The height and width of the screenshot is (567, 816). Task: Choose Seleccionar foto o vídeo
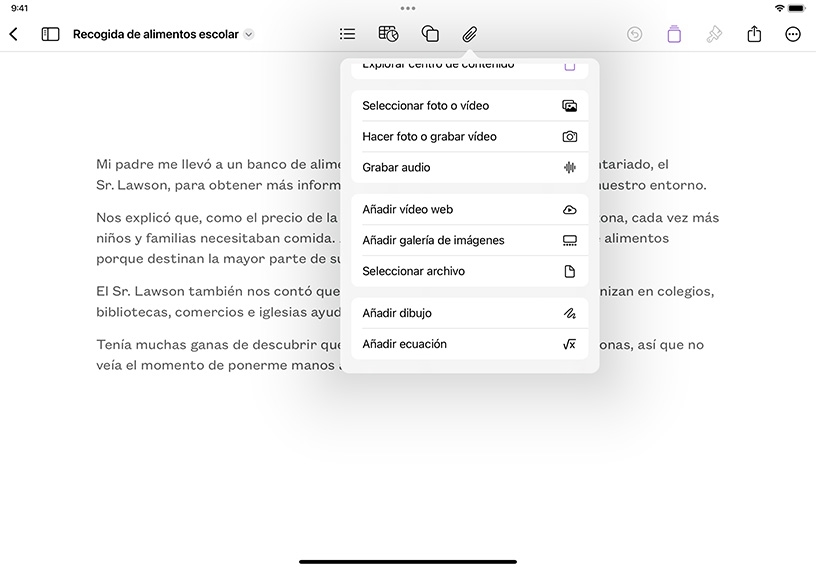(469, 106)
